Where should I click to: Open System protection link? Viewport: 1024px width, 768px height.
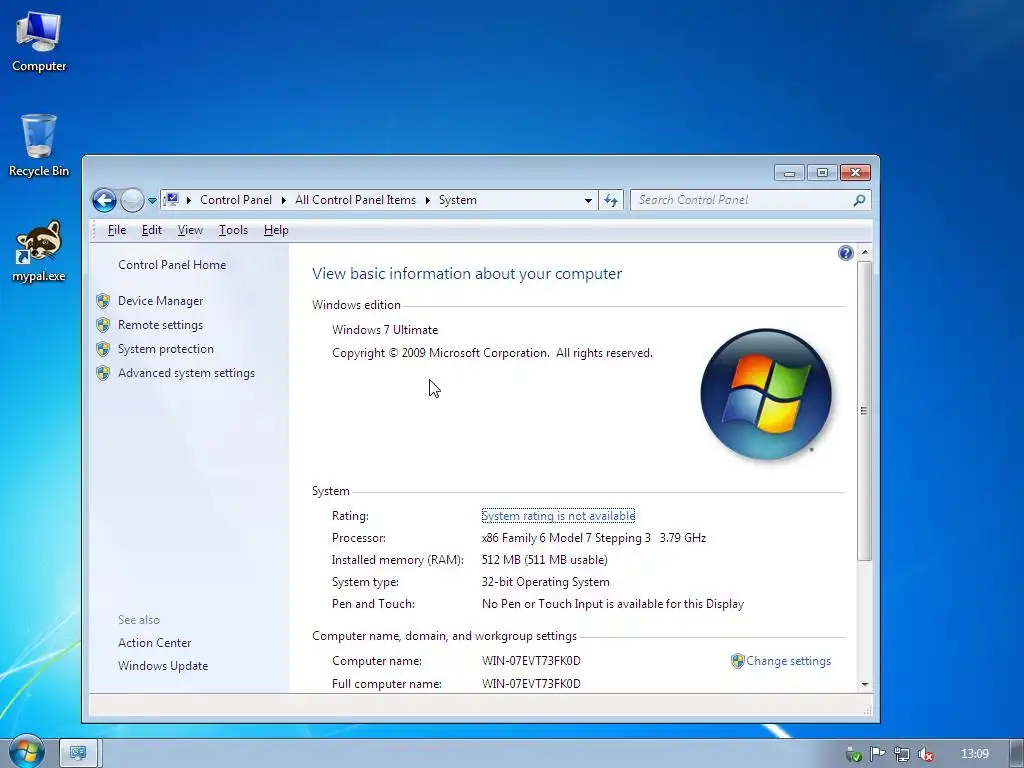click(166, 349)
